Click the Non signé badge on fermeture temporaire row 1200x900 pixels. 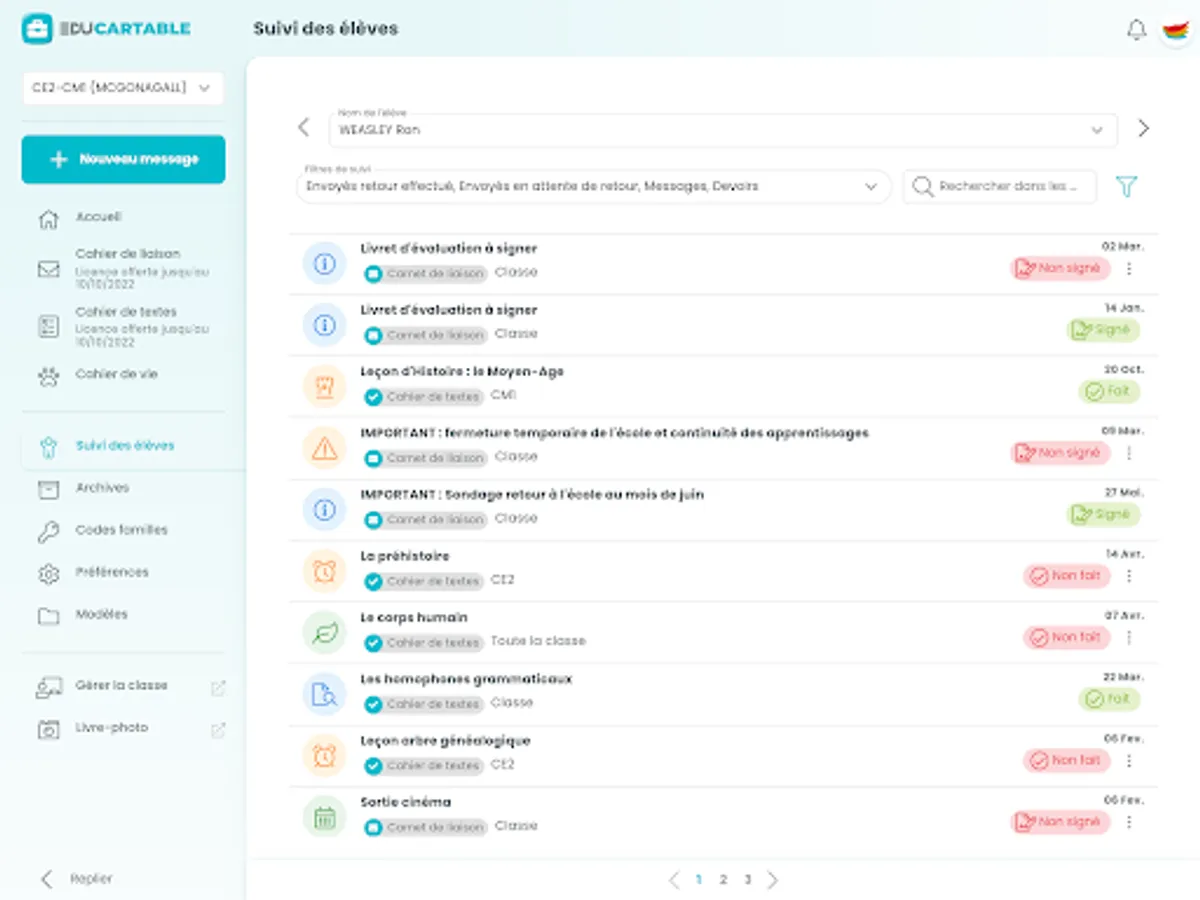pyautogui.click(x=1060, y=453)
